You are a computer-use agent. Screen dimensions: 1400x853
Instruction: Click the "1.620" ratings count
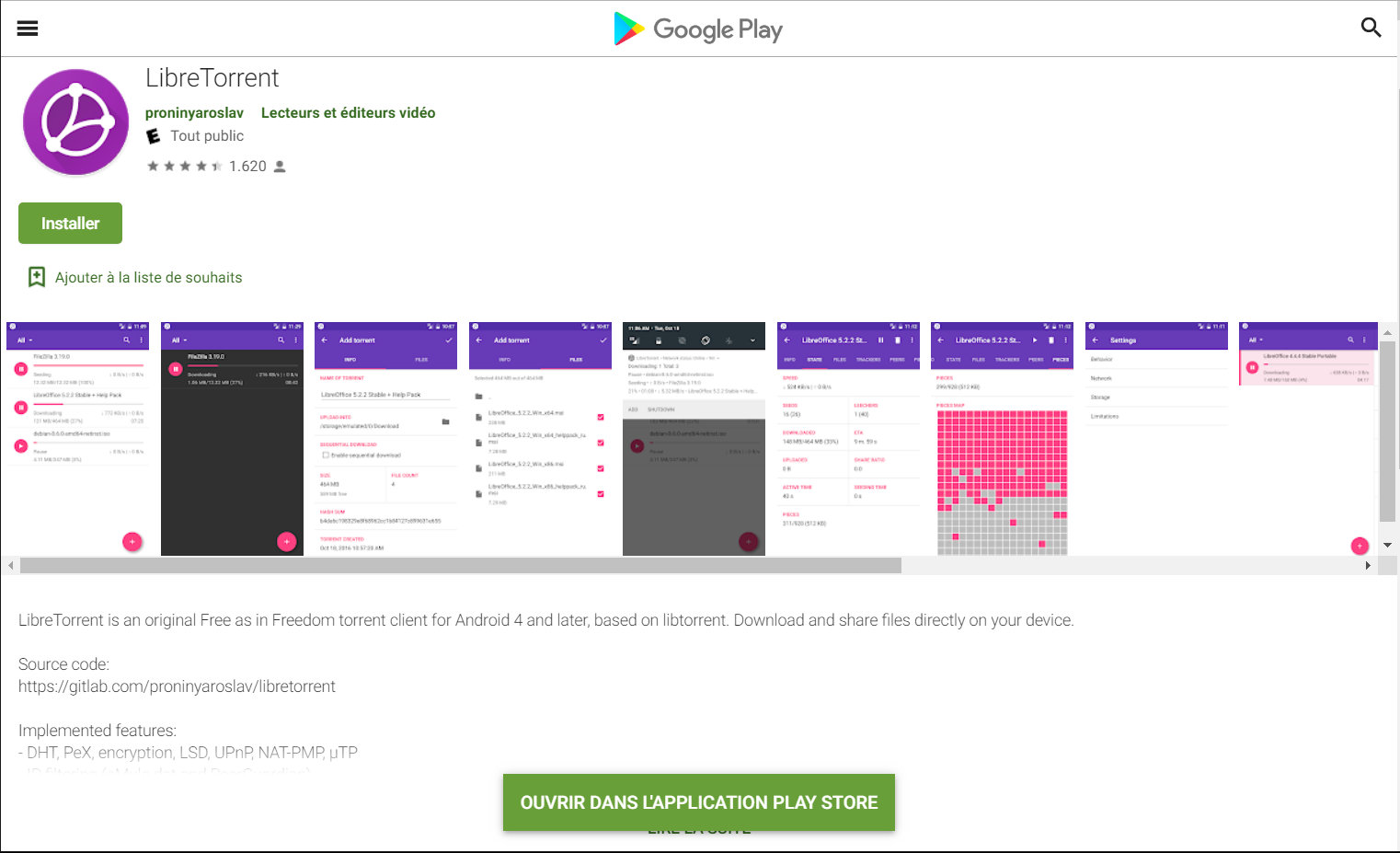pyautogui.click(x=247, y=167)
